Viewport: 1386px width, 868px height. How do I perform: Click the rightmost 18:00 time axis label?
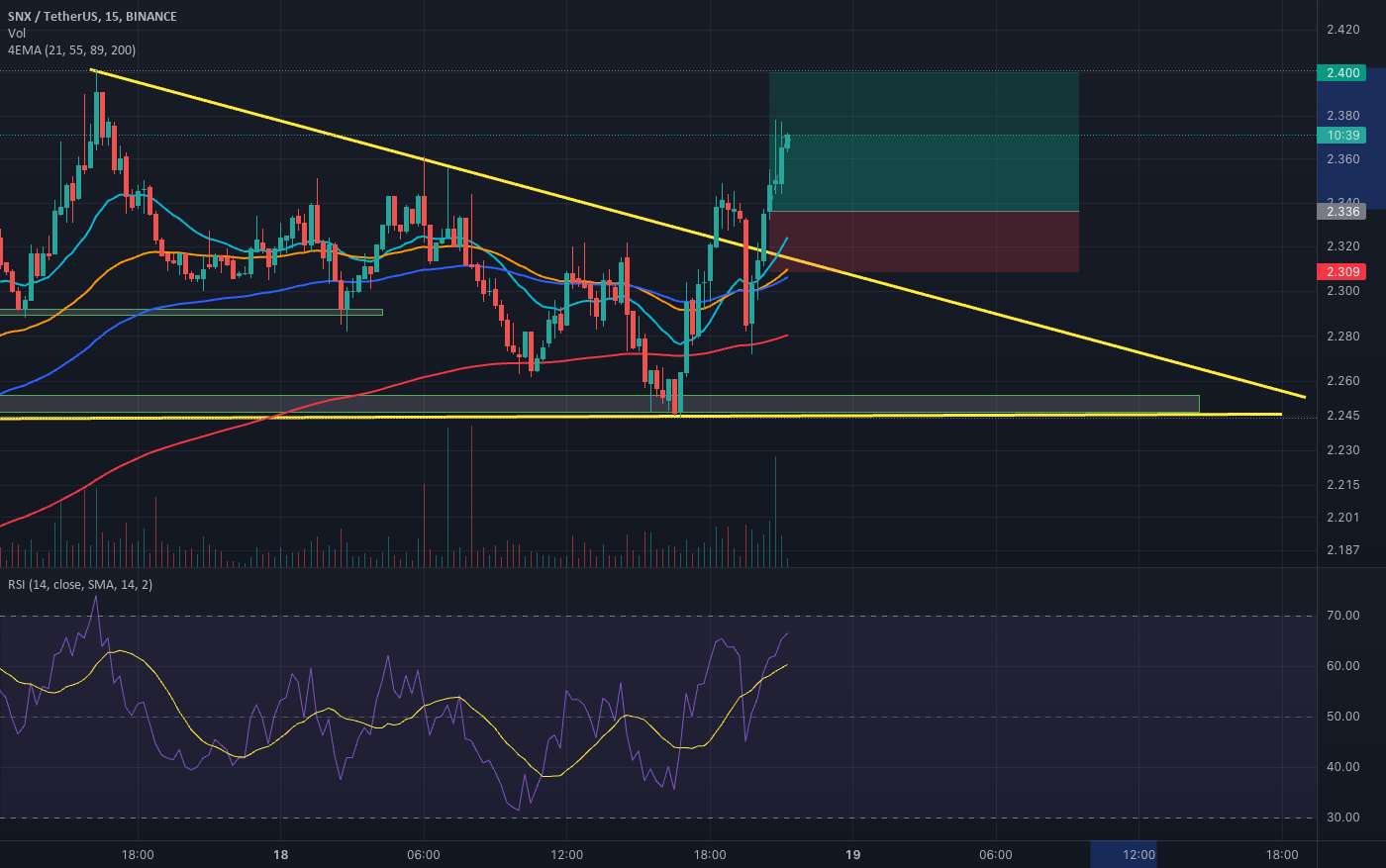click(1282, 855)
